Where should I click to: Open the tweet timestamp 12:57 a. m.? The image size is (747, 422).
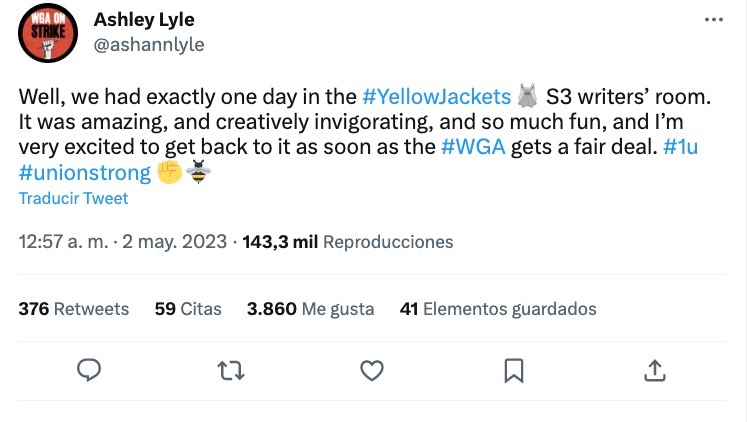point(63,242)
